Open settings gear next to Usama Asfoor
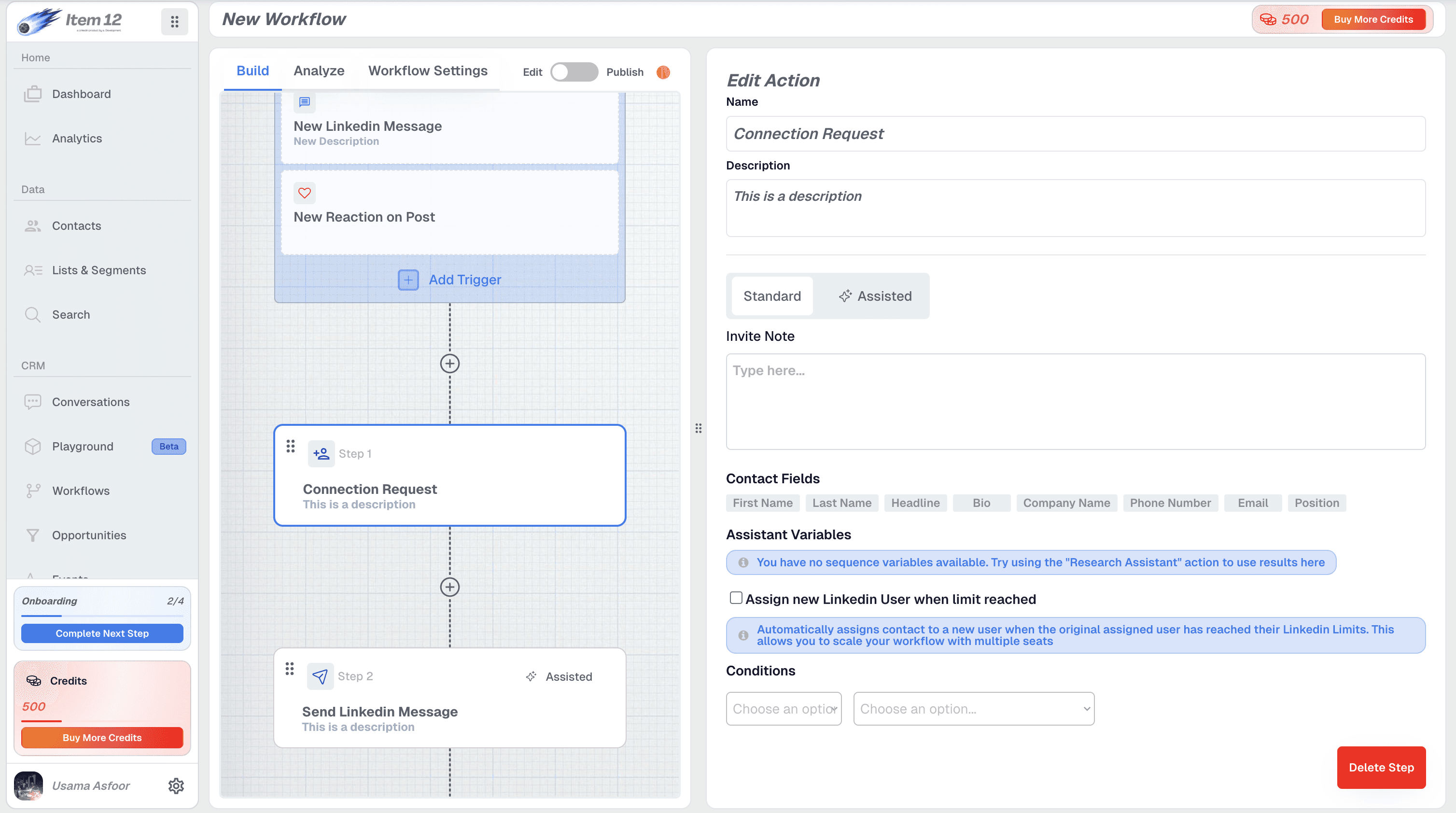The width and height of the screenshot is (1456, 813). [x=176, y=785]
